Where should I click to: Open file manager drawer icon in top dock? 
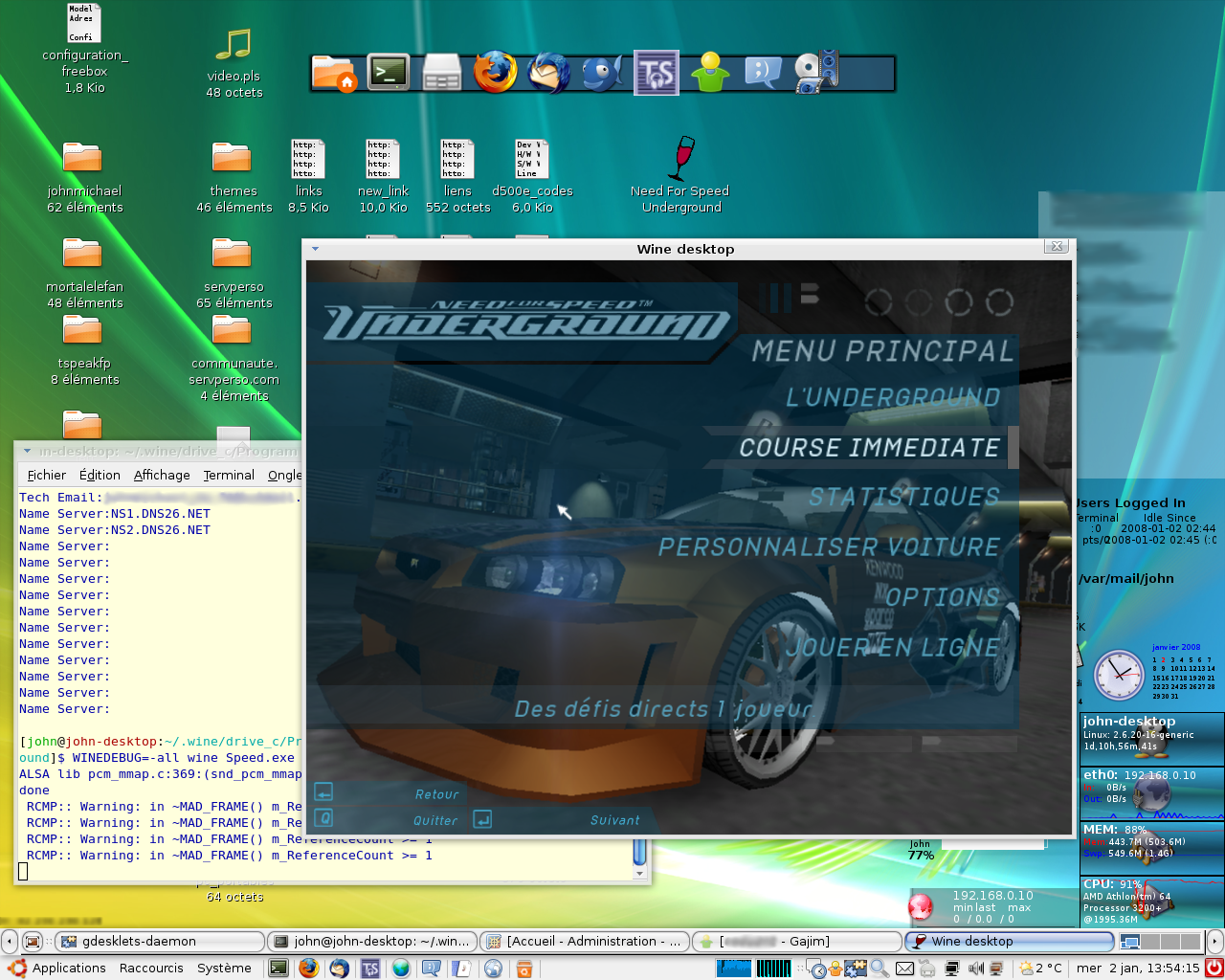coord(442,73)
